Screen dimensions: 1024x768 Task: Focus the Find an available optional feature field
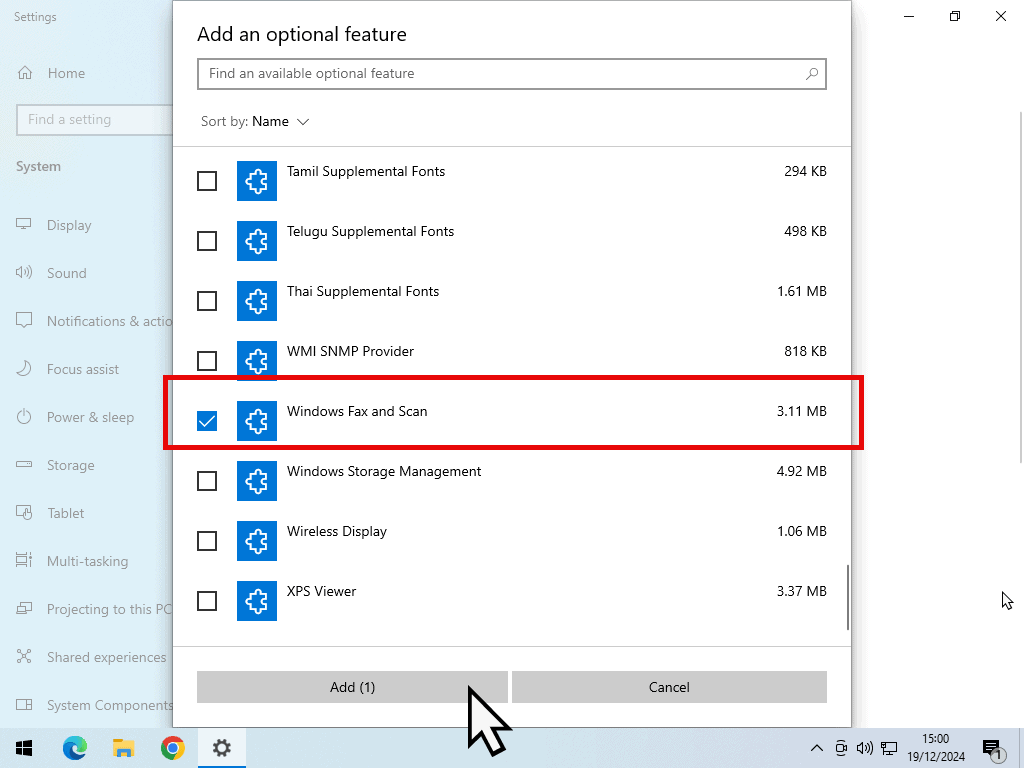pyautogui.click(x=511, y=74)
